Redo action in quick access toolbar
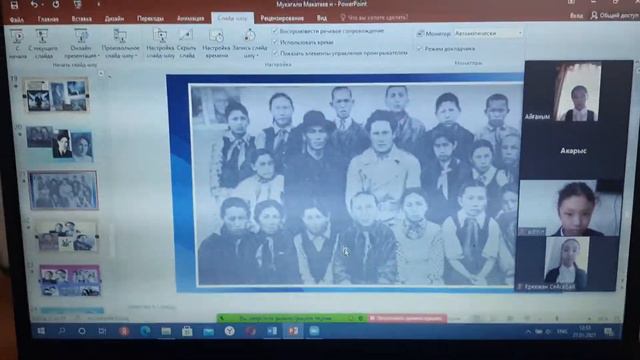Screen dimensions: 640x360 point(56,5)
